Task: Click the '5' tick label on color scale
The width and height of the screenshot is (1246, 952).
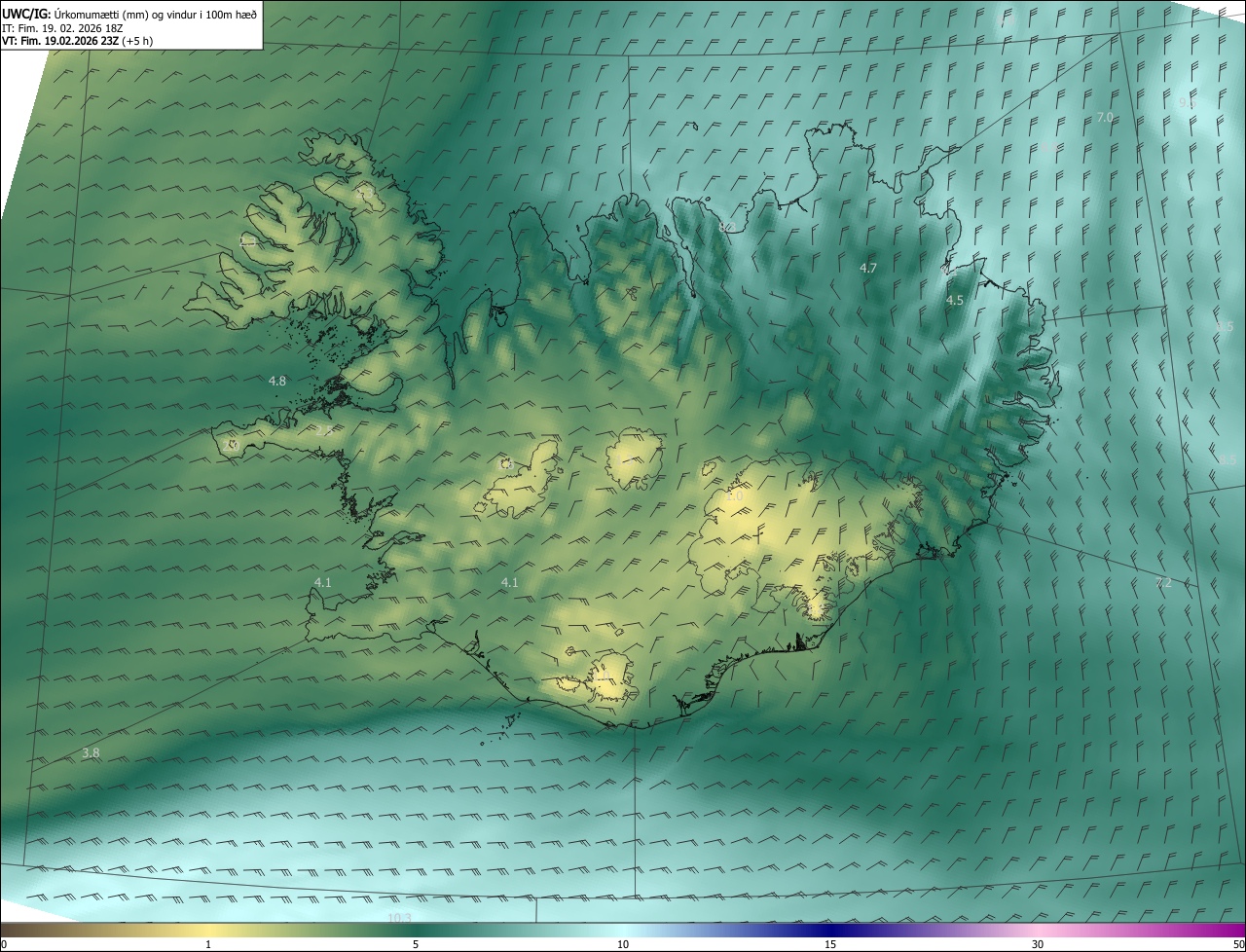Action: coord(416,944)
